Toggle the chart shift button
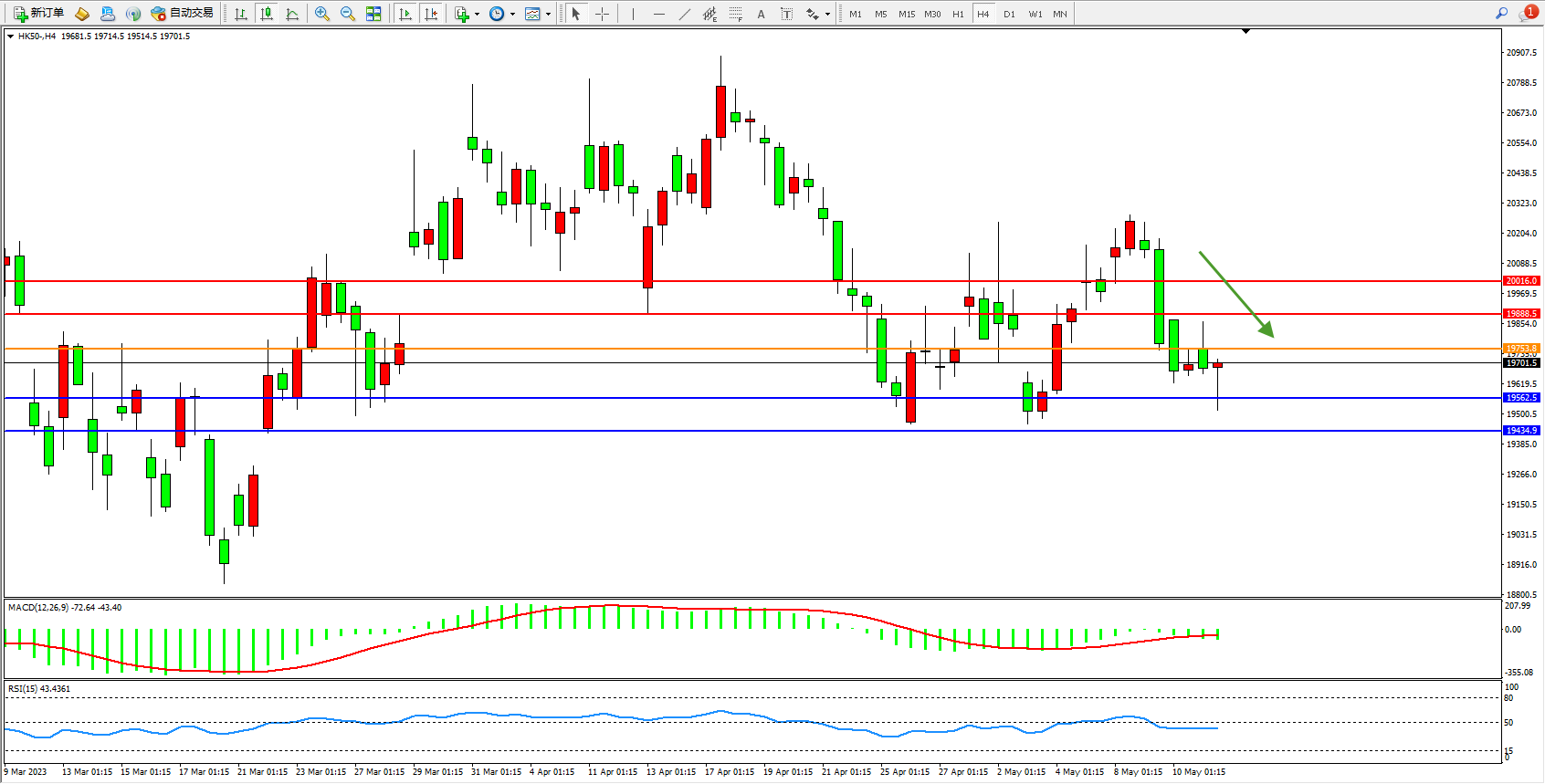This screenshot has height=784, width=1545. [x=431, y=14]
